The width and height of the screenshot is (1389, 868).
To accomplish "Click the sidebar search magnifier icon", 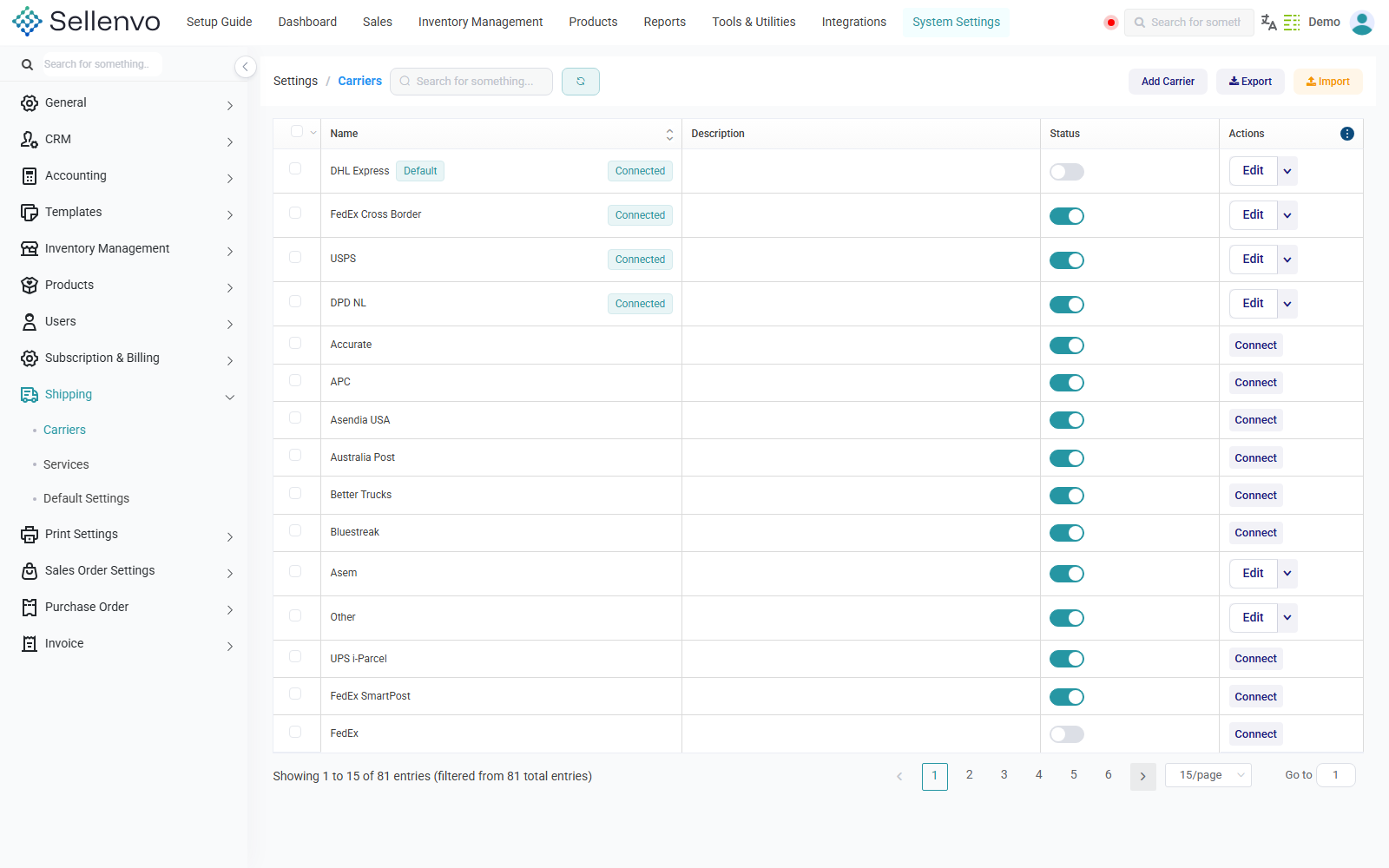I will click(27, 65).
